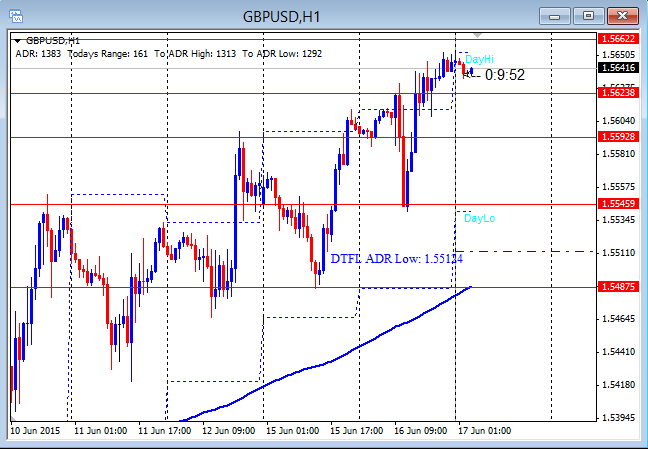Click the 12 Jun 09:00 time label

click(229, 431)
